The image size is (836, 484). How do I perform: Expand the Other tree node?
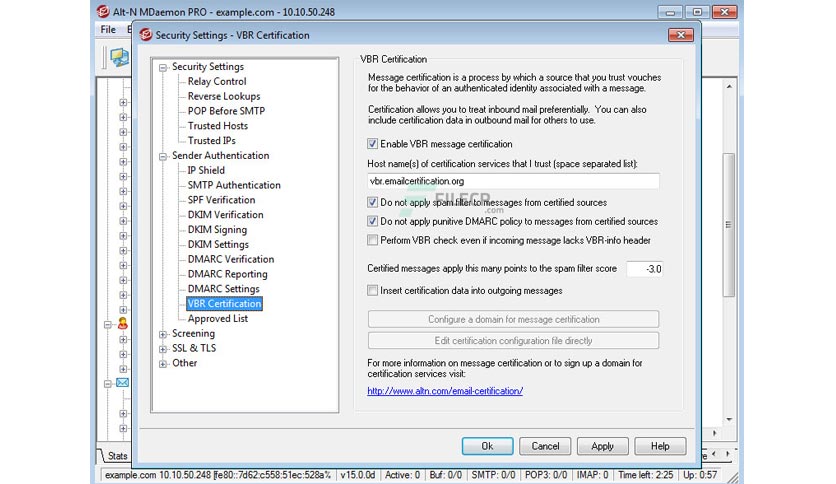coord(163,365)
